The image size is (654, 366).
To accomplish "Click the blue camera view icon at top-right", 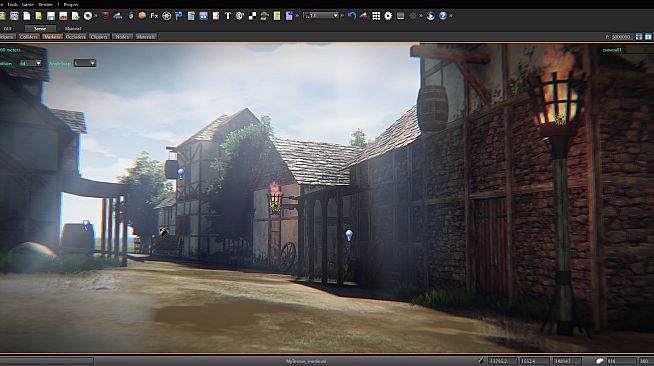I will (648, 37).
